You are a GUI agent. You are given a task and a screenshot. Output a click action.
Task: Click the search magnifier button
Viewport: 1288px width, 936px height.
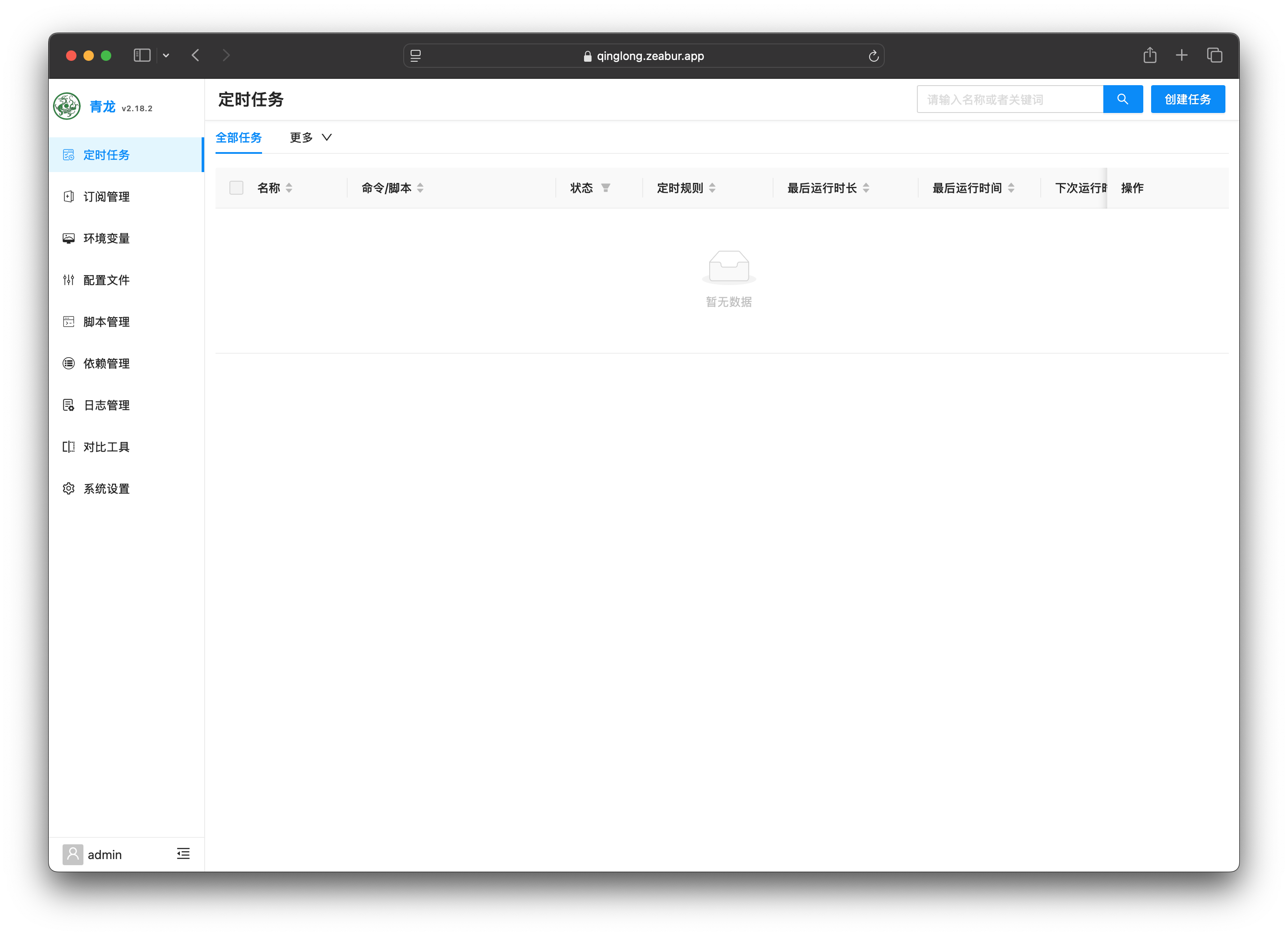(1122, 100)
